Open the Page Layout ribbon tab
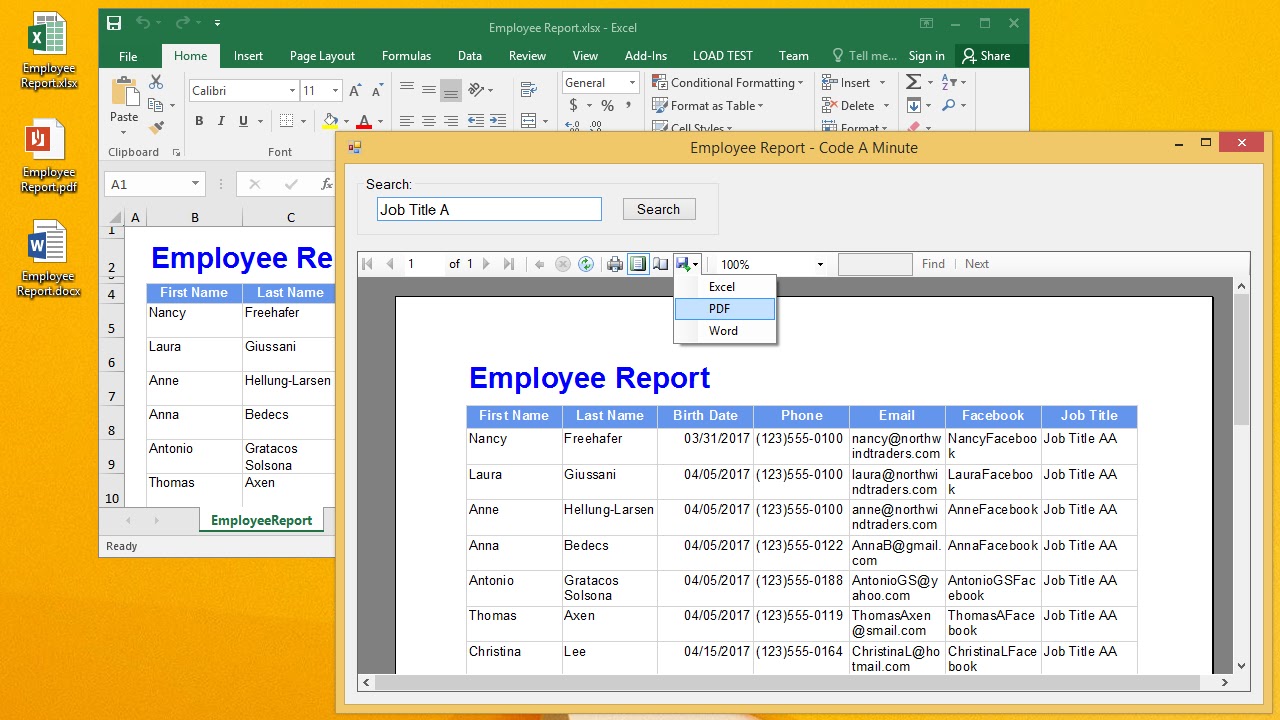Screen dimensions: 1280x720 pos(322,56)
